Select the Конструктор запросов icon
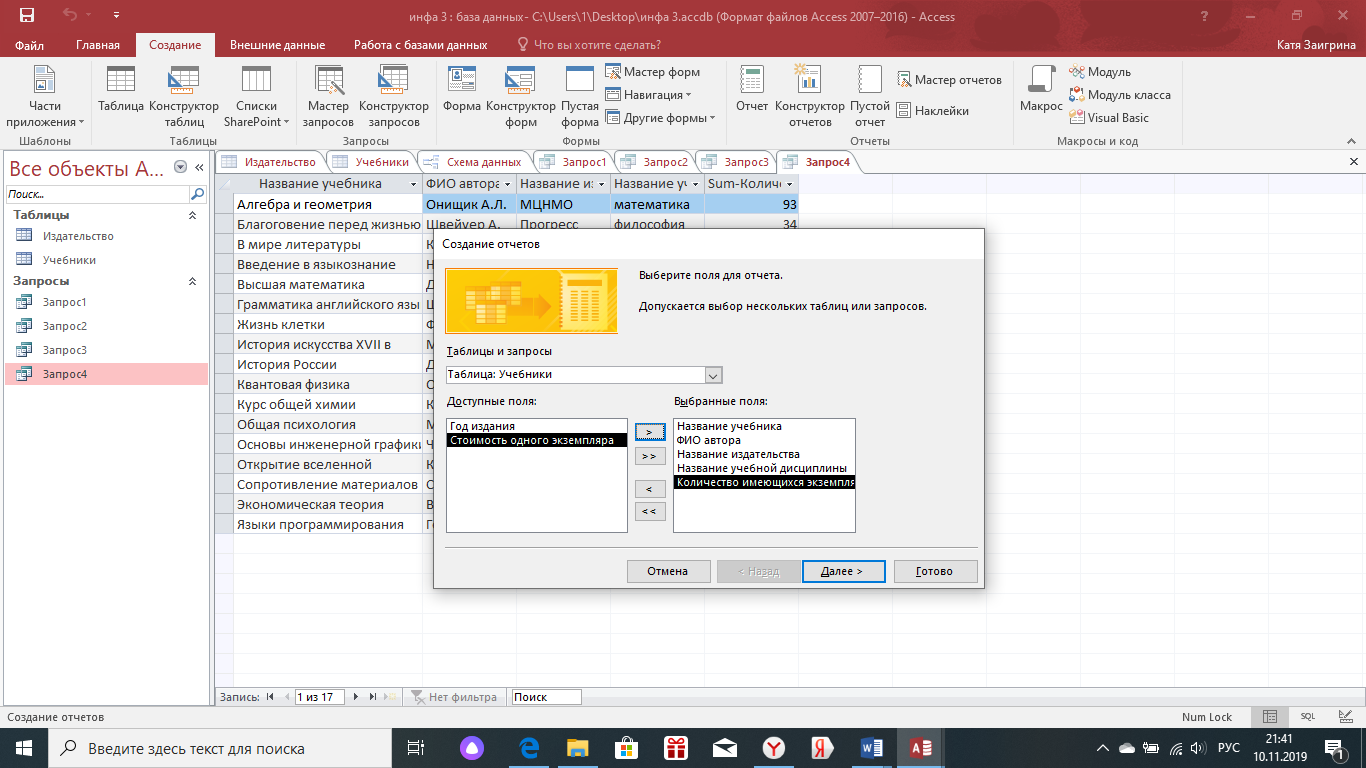The height and width of the screenshot is (768, 1366). pyautogui.click(x=394, y=96)
